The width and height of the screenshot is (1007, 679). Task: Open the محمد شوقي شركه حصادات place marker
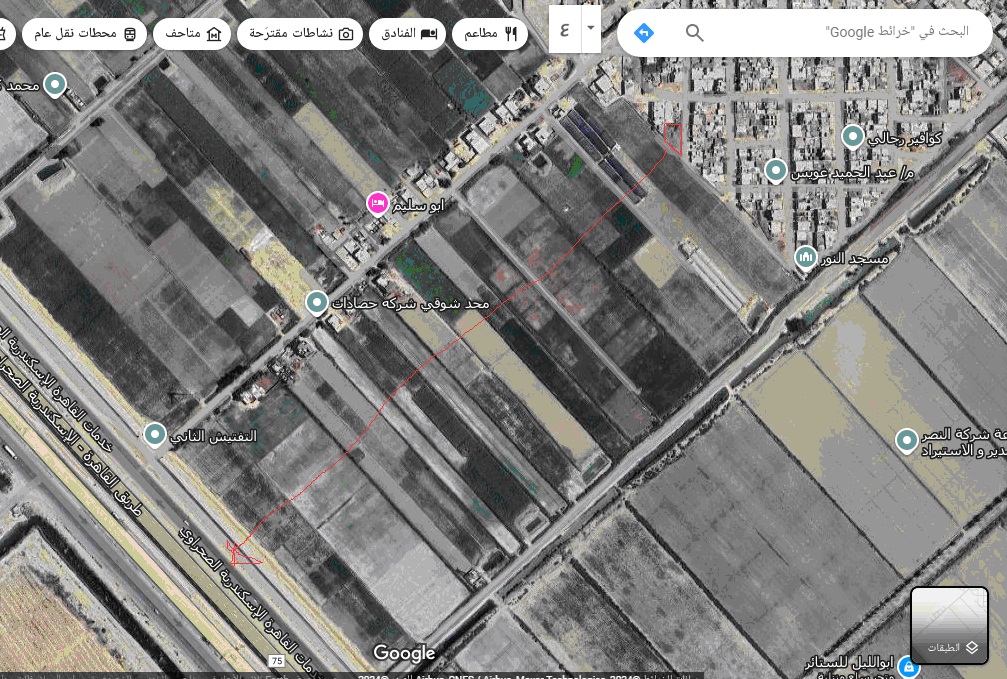click(317, 302)
